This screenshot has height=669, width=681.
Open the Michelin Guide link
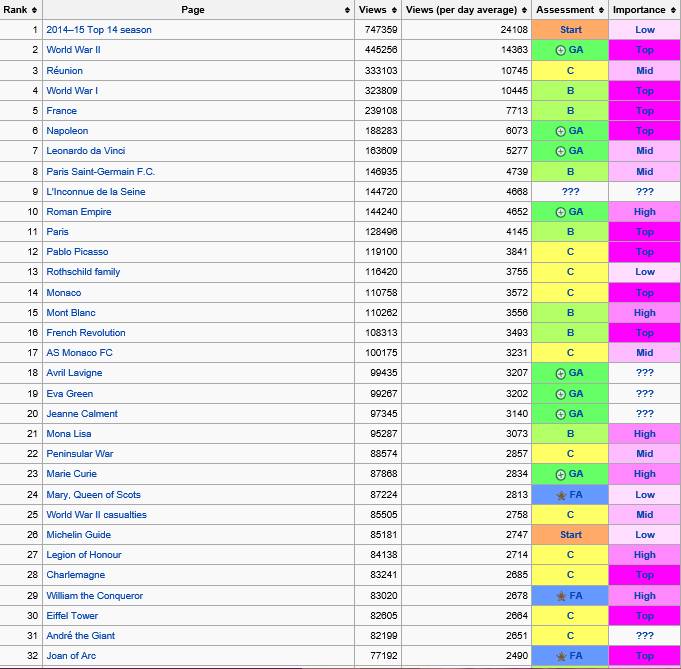tap(79, 535)
